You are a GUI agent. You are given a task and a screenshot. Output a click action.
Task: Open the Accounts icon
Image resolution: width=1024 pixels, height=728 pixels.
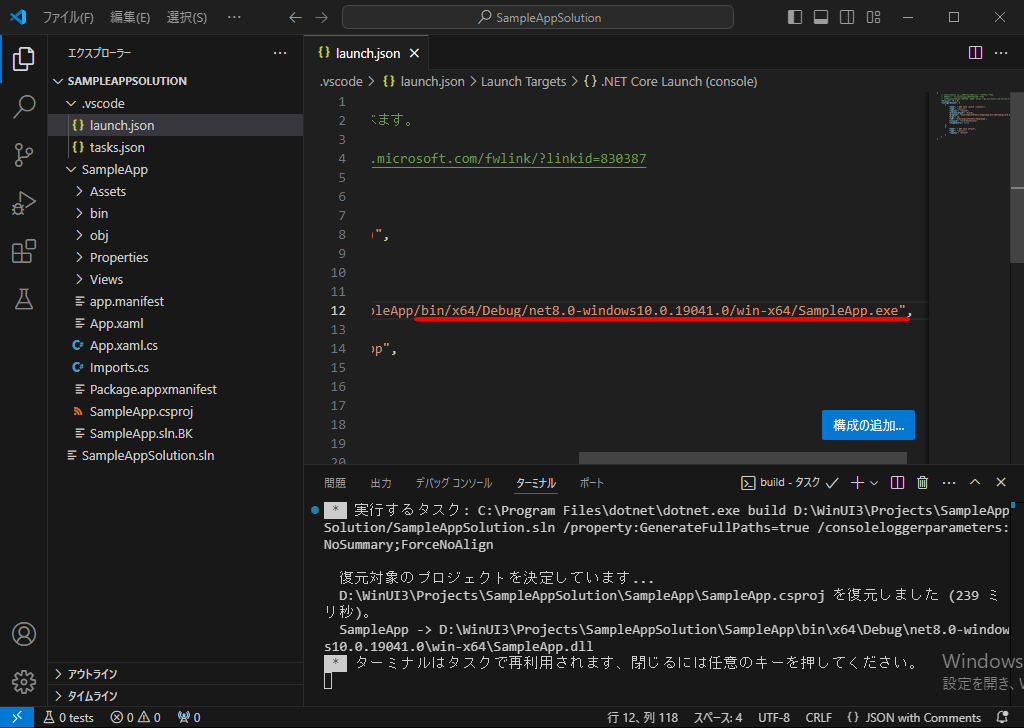[x=24, y=634]
